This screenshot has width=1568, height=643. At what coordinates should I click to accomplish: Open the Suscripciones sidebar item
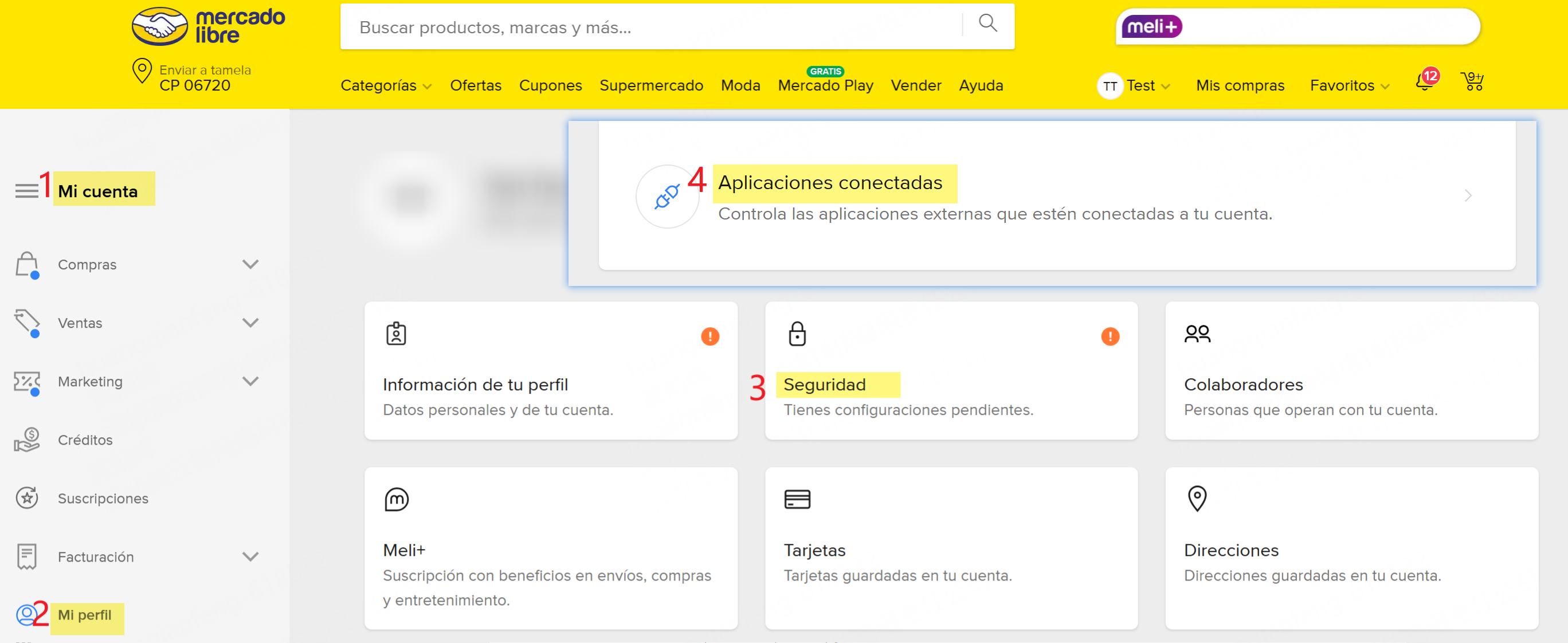pyautogui.click(x=103, y=498)
